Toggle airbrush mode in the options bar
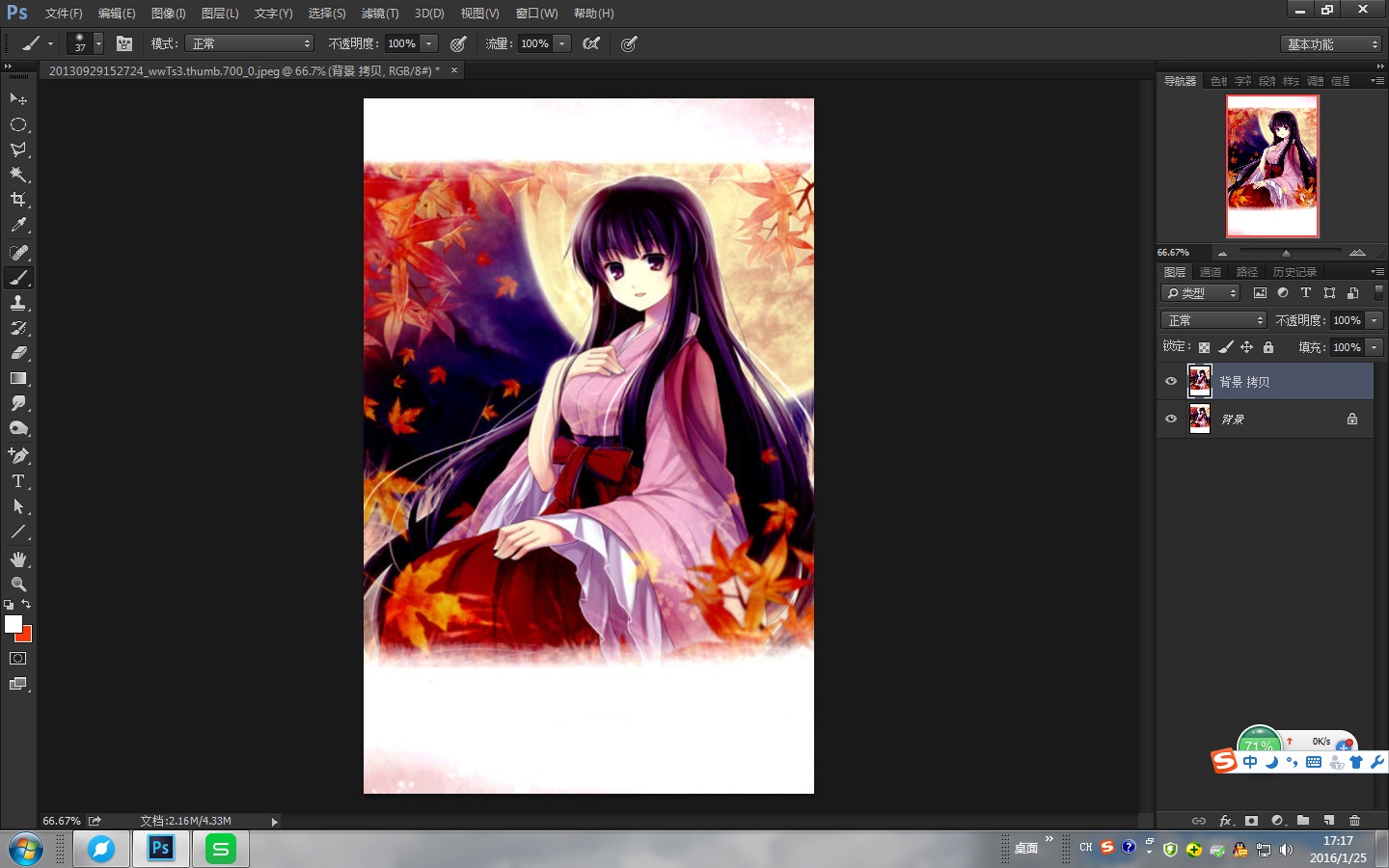Screen dimensions: 1389x868 pyautogui.click(x=591, y=43)
